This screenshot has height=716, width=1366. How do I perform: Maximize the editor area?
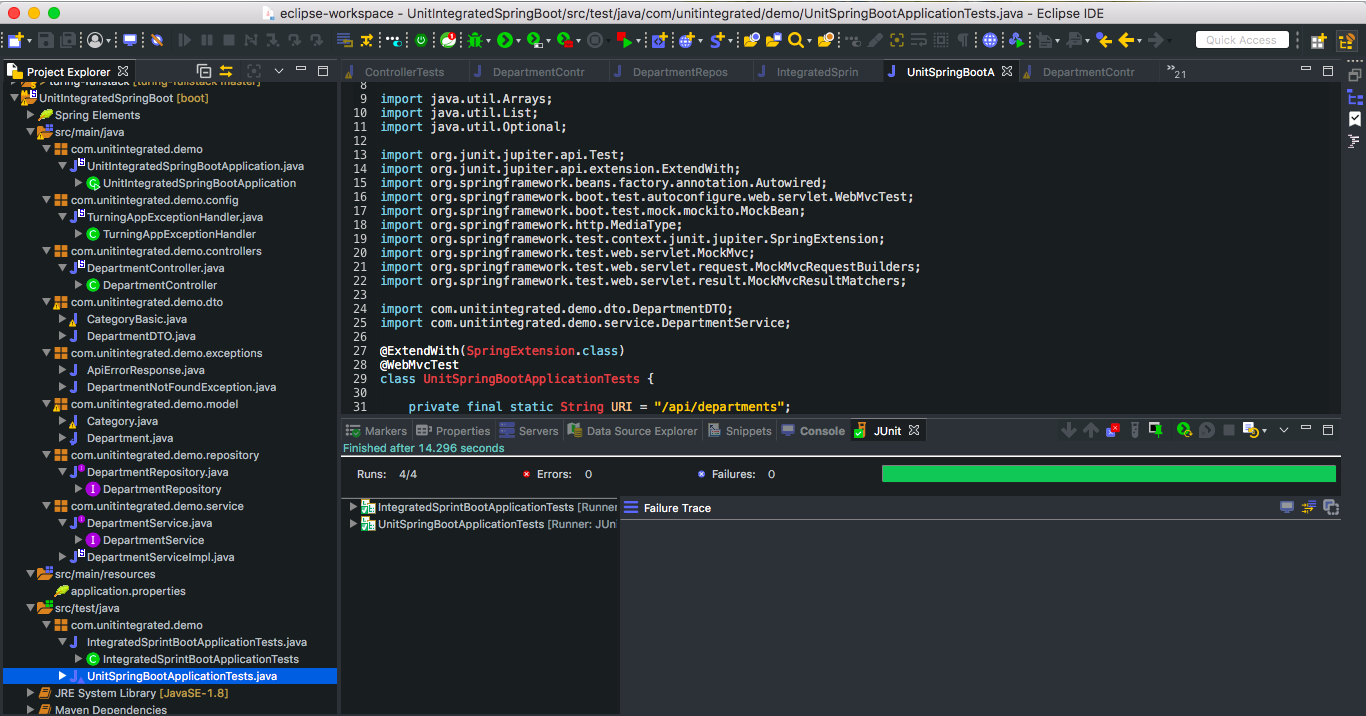click(1327, 71)
